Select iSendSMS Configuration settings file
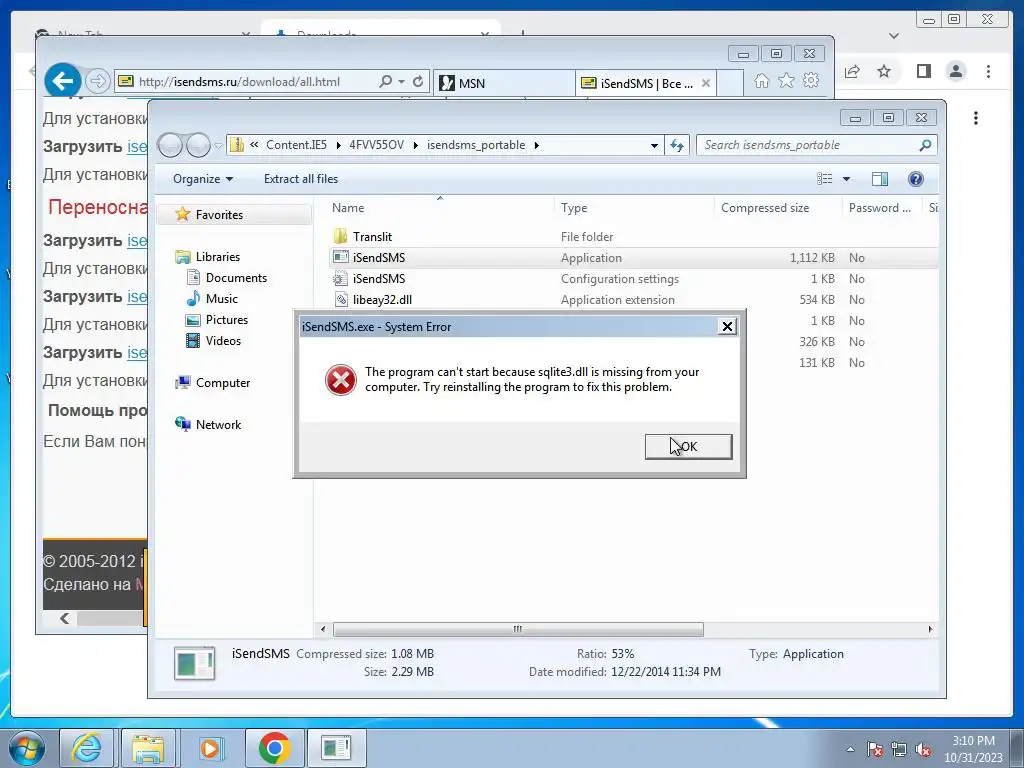Screen dimensions: 1024x768 coord(379,279)
